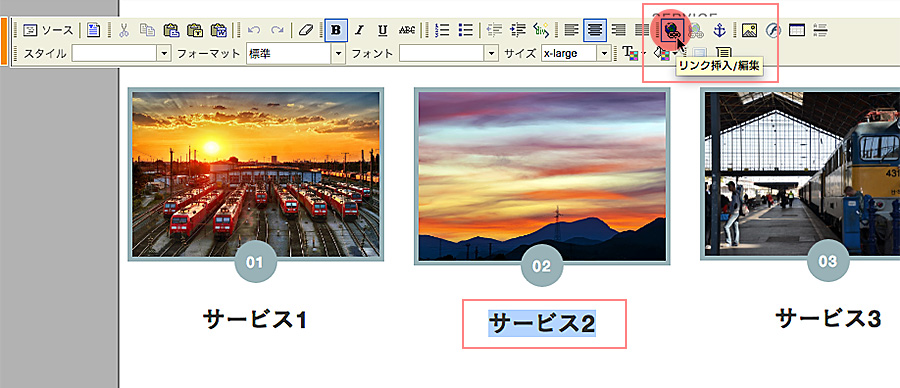900x388 pixels.
Task: Click the Insert Image icon
Action: [749, 30]
